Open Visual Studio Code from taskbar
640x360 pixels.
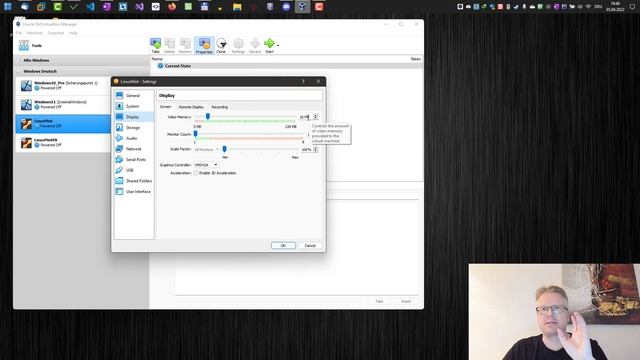pyautogui.click(x=90, y=7)
